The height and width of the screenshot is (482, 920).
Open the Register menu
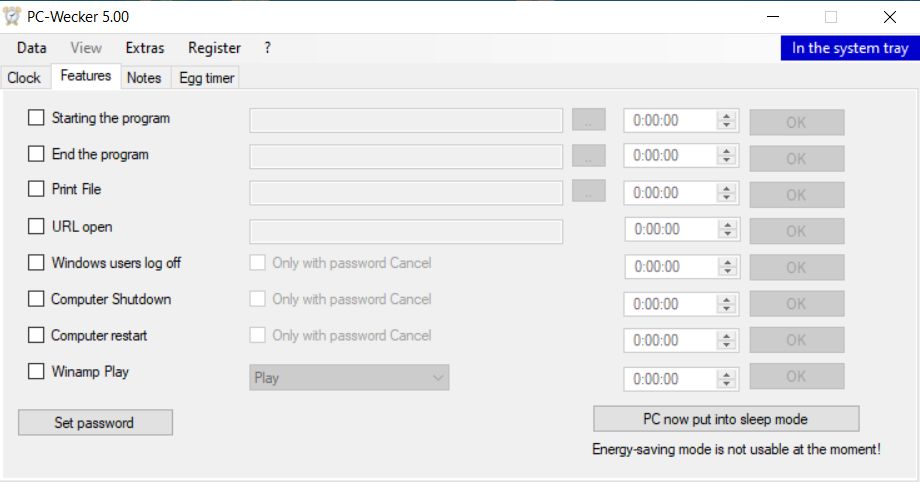214,48
